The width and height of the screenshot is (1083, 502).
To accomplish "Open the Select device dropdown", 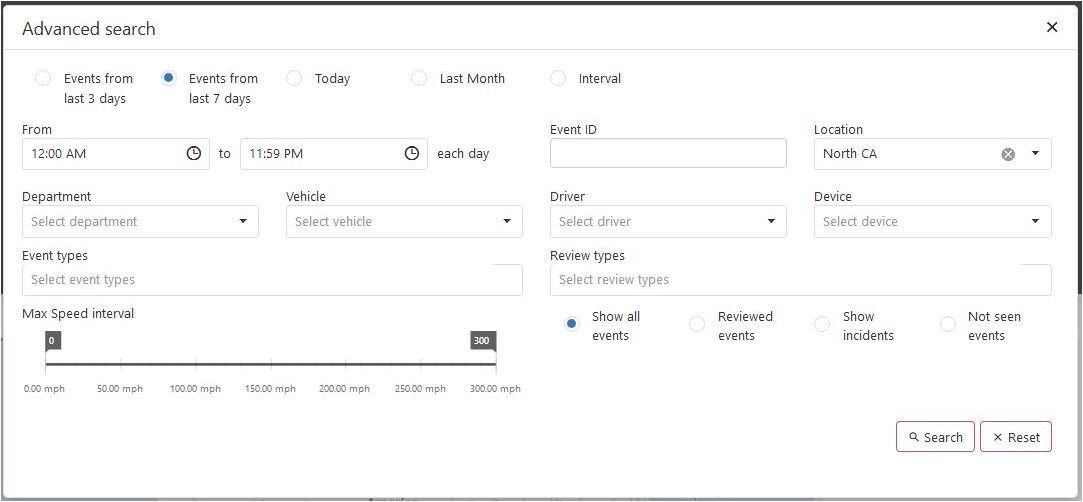I will (x=932, y=222).
